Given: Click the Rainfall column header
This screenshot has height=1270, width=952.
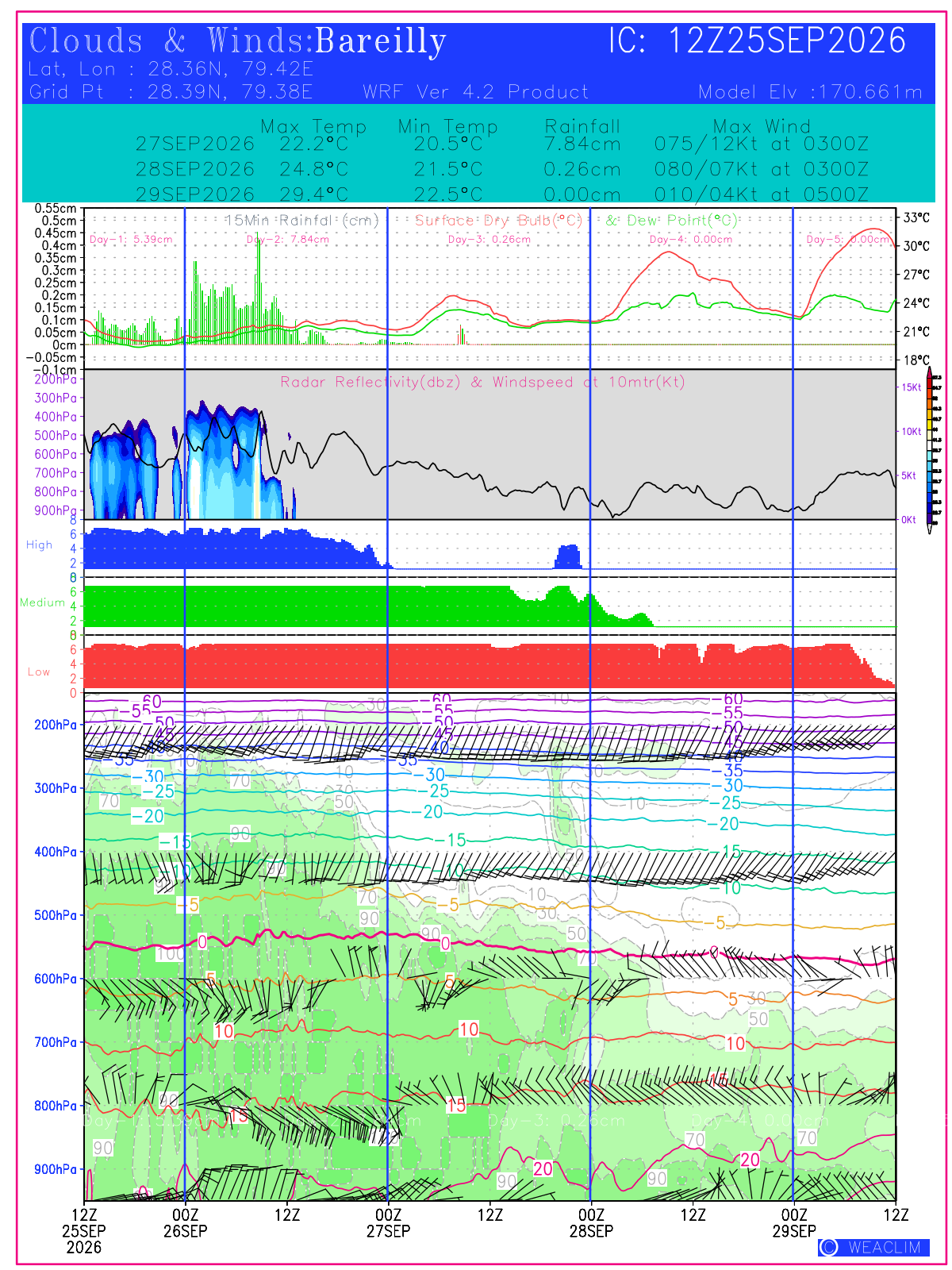Looking at the screenshot, I should [582, 126].
